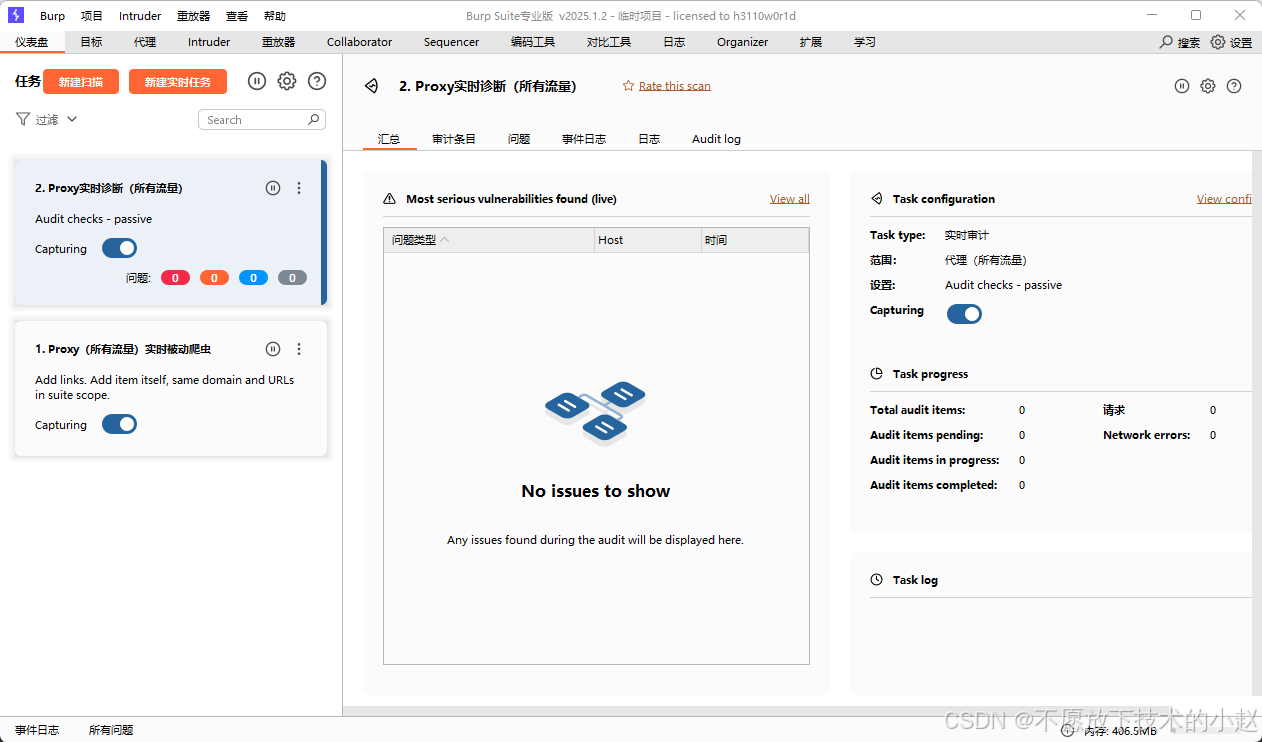Pause the Proxy实时被动爬虫 task card
Viewport: 1262px width, 742px height.
coord(273,349)
